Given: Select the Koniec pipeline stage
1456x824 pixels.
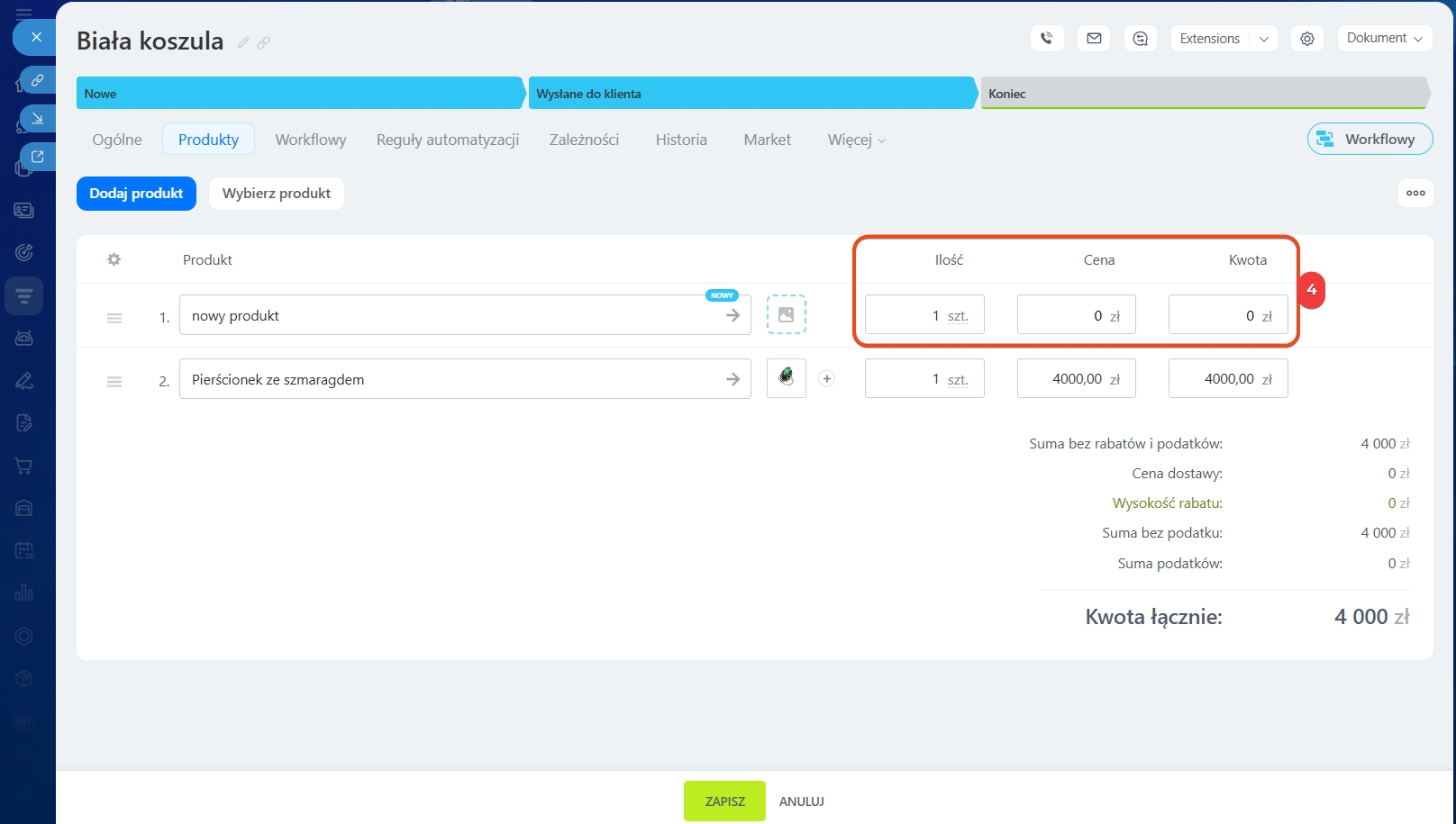Looking at the screenshot, I should (1204, 94).
